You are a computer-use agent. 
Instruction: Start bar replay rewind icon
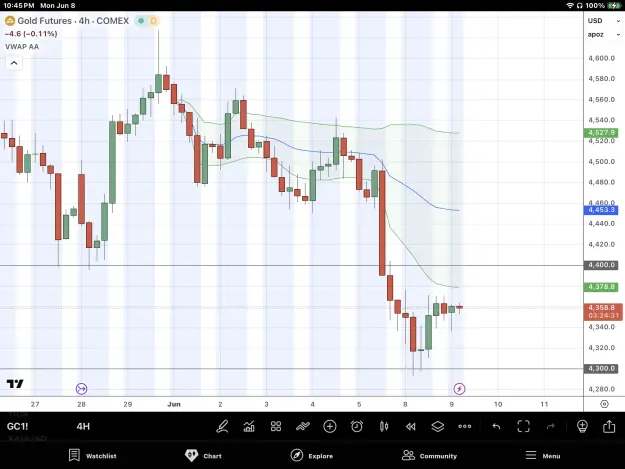coord(411,426)
